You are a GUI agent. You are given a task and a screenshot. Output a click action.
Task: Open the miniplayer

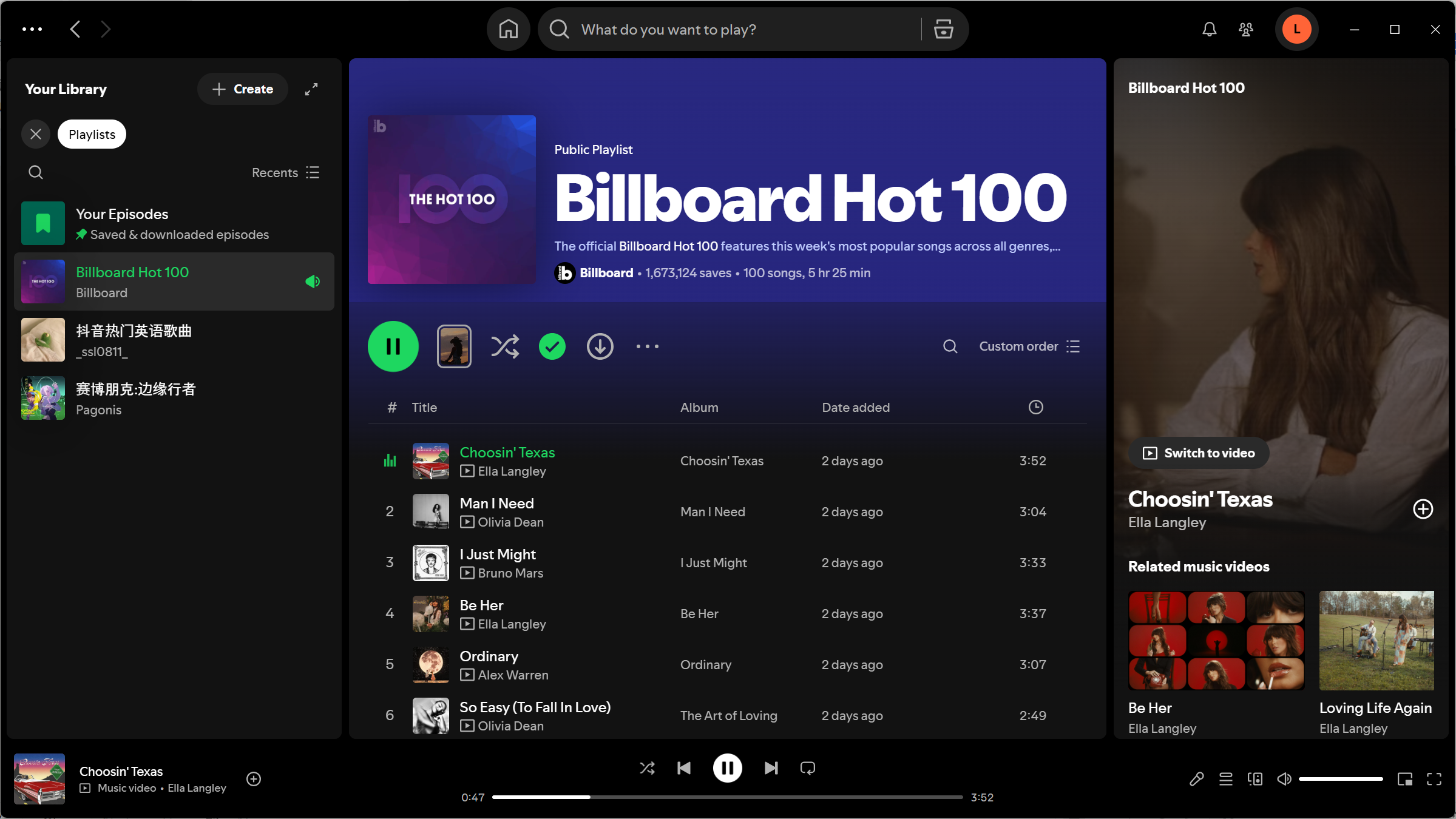coord(1404,779)
